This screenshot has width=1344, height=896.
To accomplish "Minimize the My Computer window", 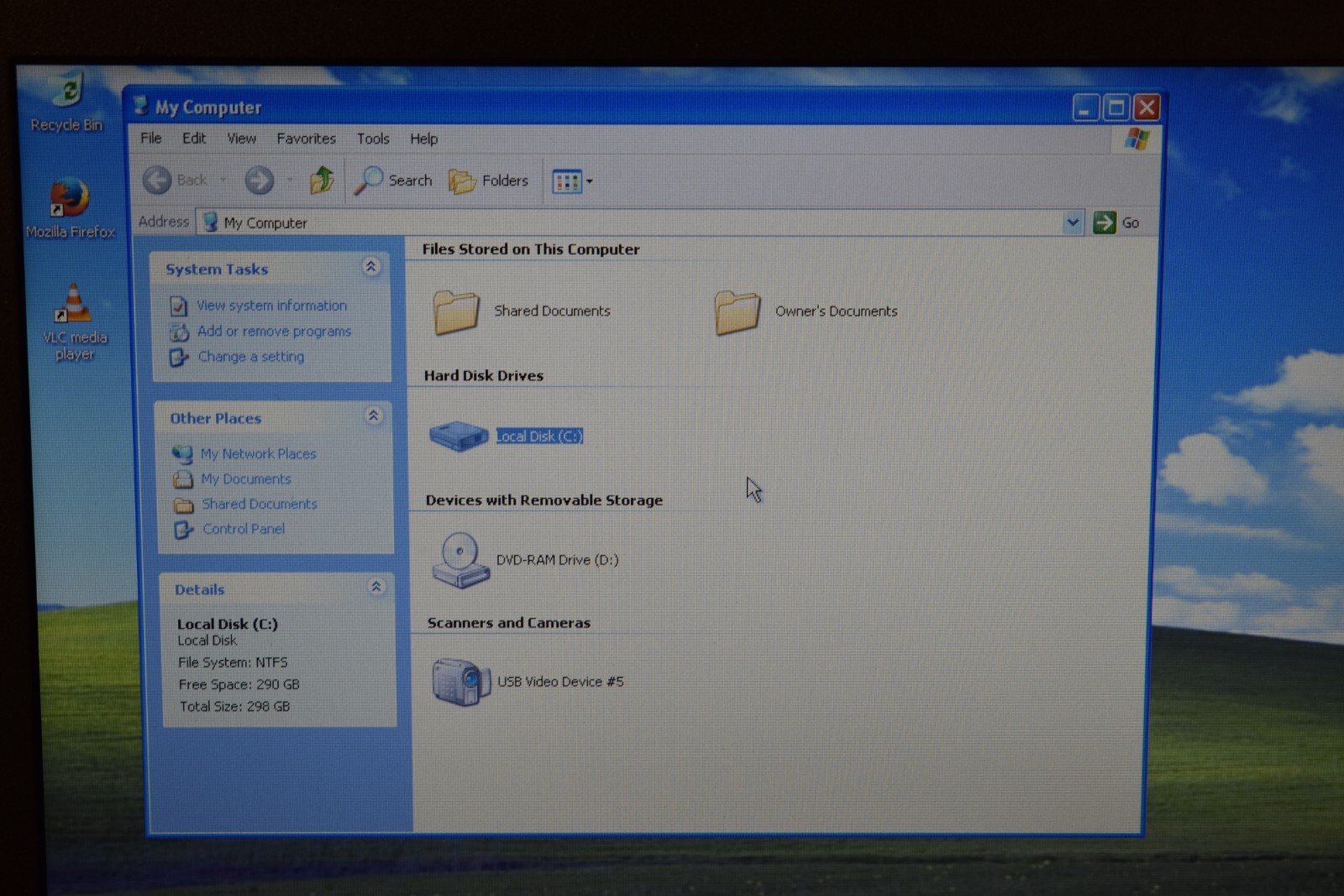I will pos(1085,107).
